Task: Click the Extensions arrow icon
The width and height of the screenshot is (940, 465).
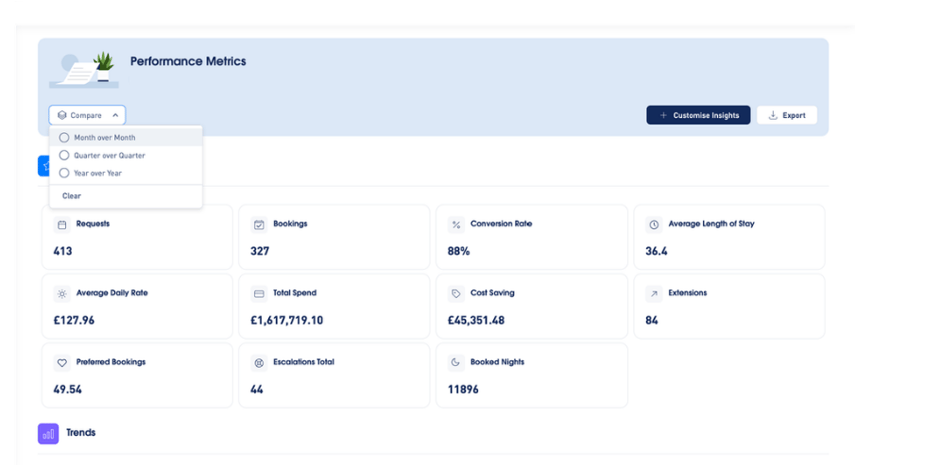Action: click(654, 294)
